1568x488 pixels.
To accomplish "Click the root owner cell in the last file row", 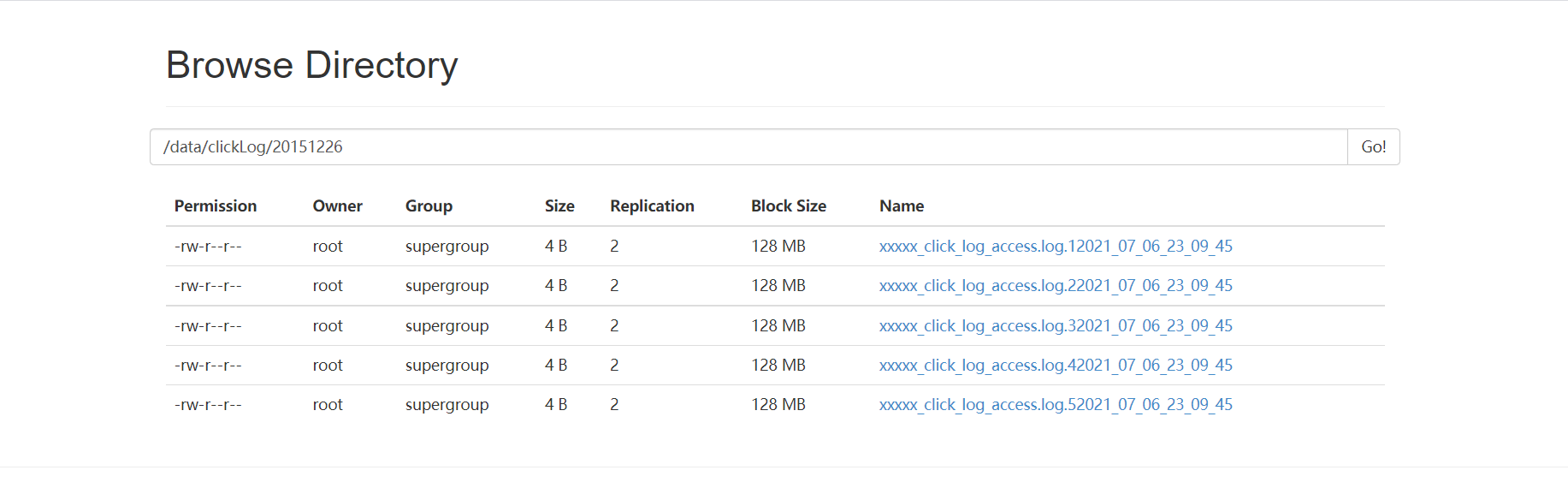I will [328, 405].
